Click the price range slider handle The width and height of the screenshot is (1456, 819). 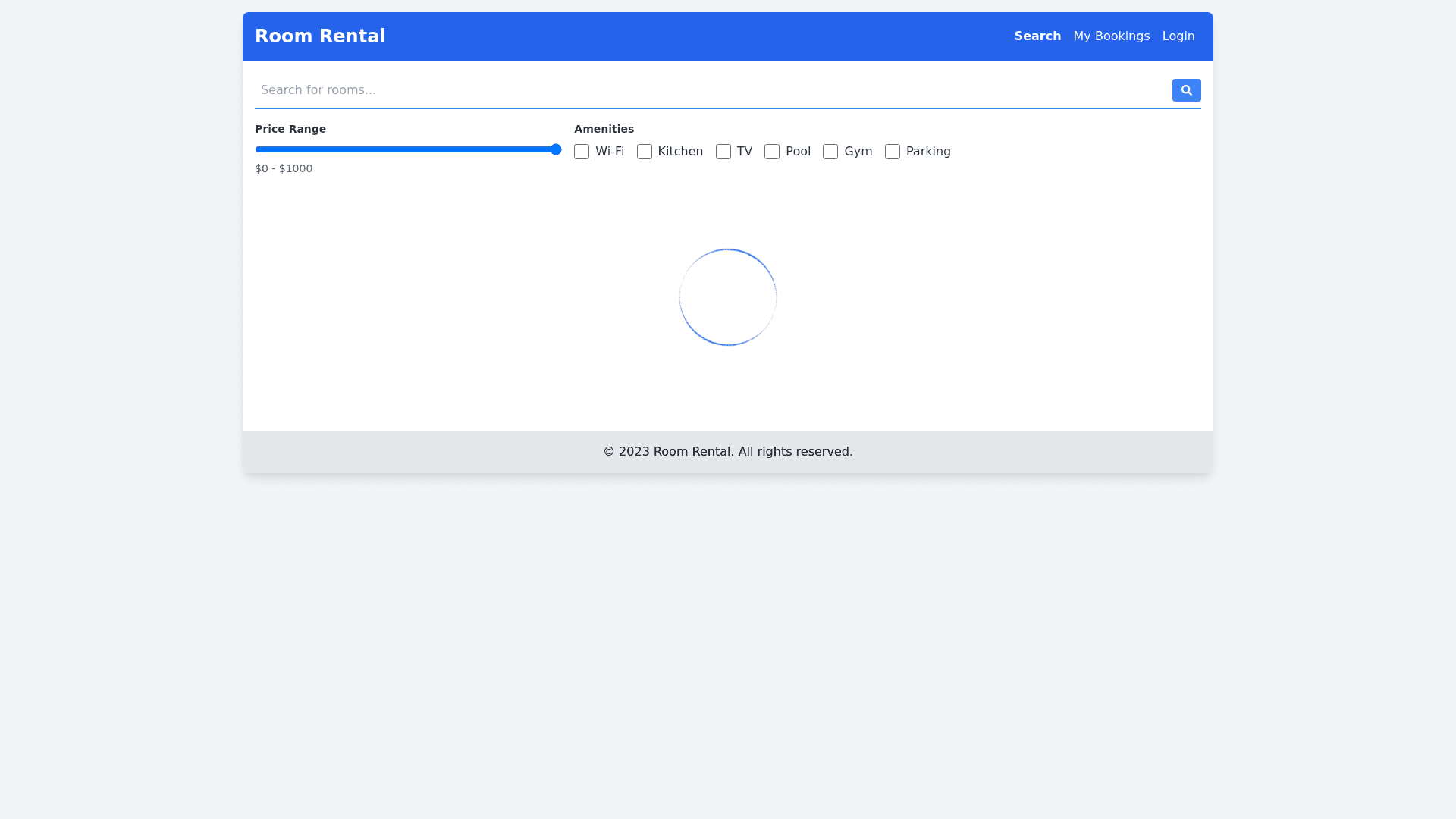pos(556,149)
